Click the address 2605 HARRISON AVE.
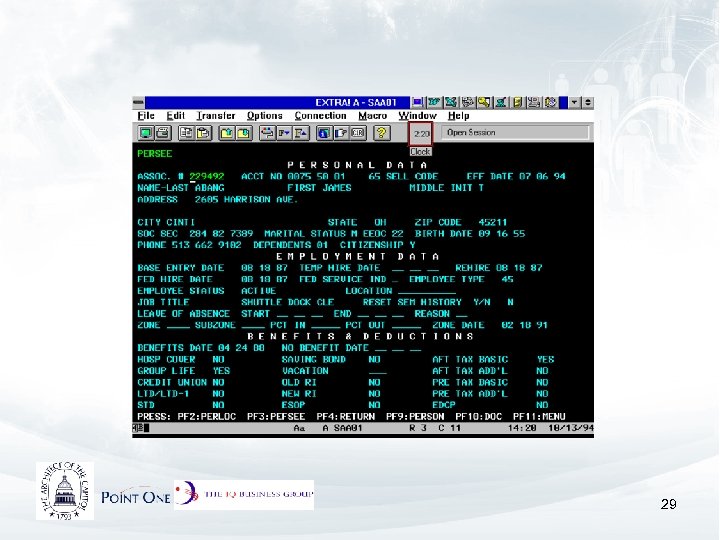The width and height of the screenshot is (720, 540). pyautogui.click(x=247, y=200)
